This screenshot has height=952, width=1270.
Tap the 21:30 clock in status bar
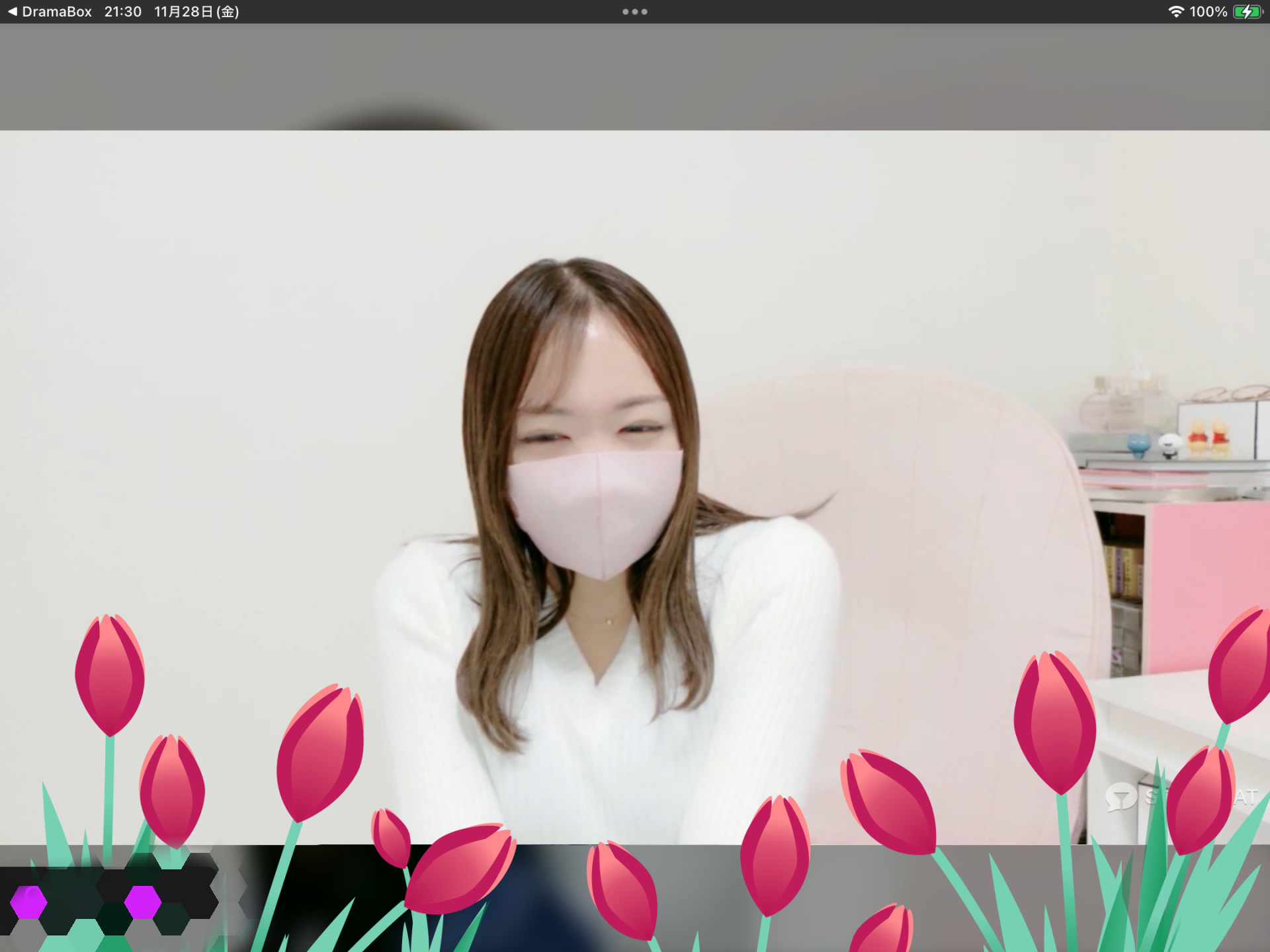click(123, 12)
